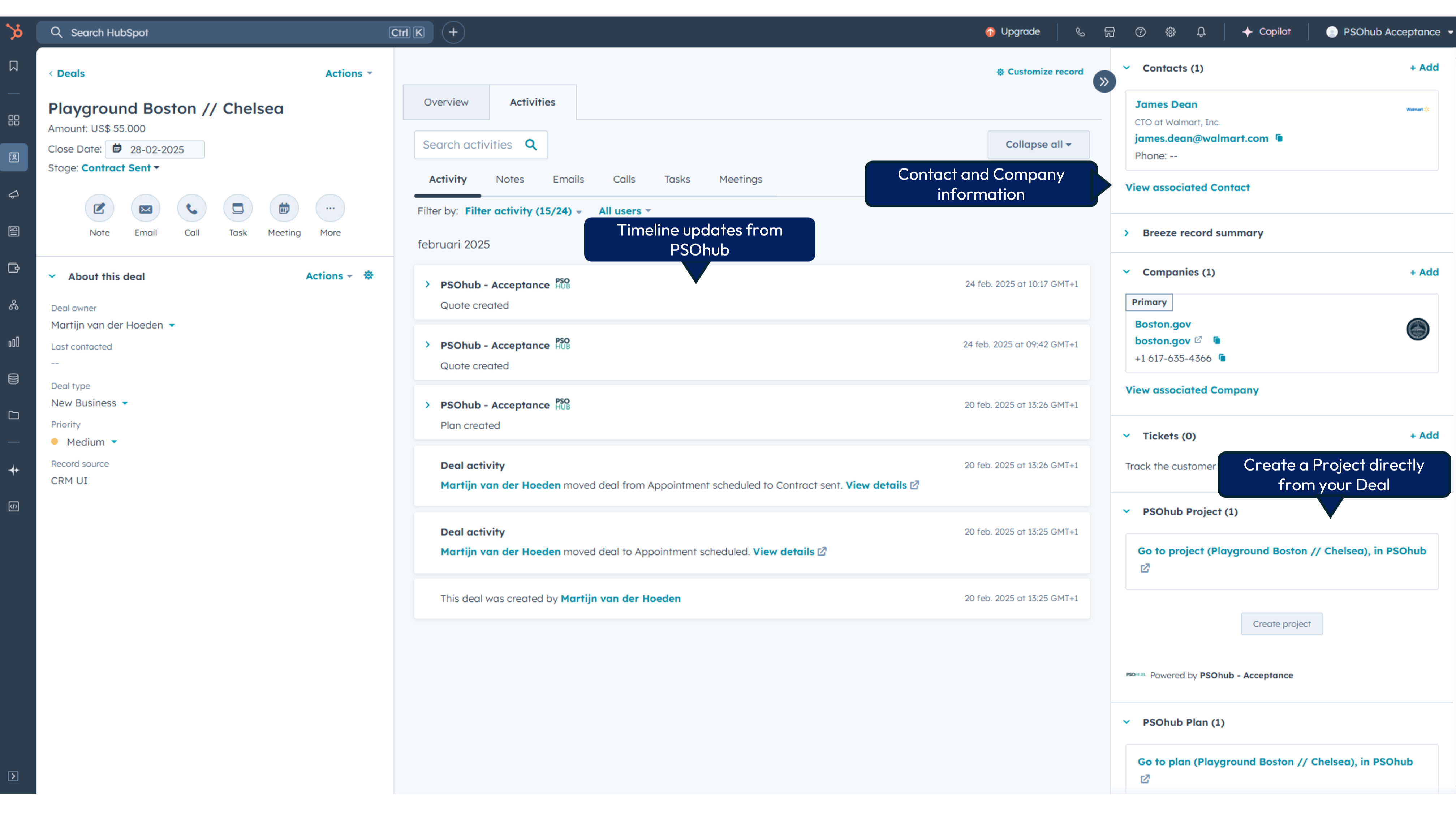Copy james.dean@walmart.com via copy icon
Viewport: 1456px width, 819px height.
[1279, 138]
